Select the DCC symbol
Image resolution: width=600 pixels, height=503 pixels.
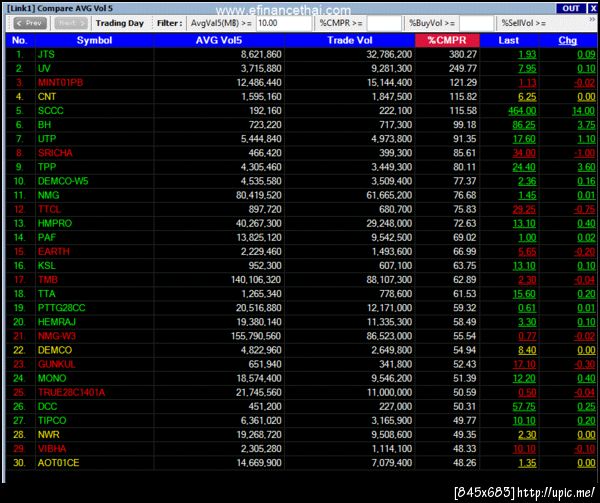(x=47, y=407)
